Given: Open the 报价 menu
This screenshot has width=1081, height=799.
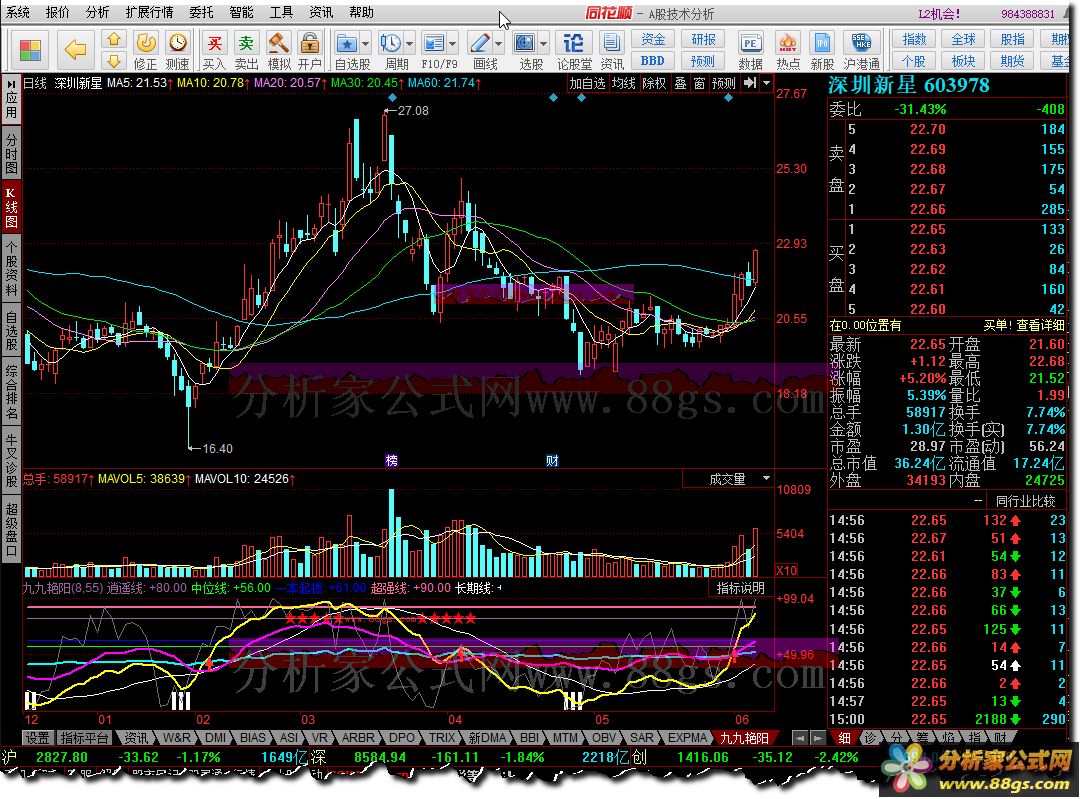Looking at the screenshot, I should 58,12.
